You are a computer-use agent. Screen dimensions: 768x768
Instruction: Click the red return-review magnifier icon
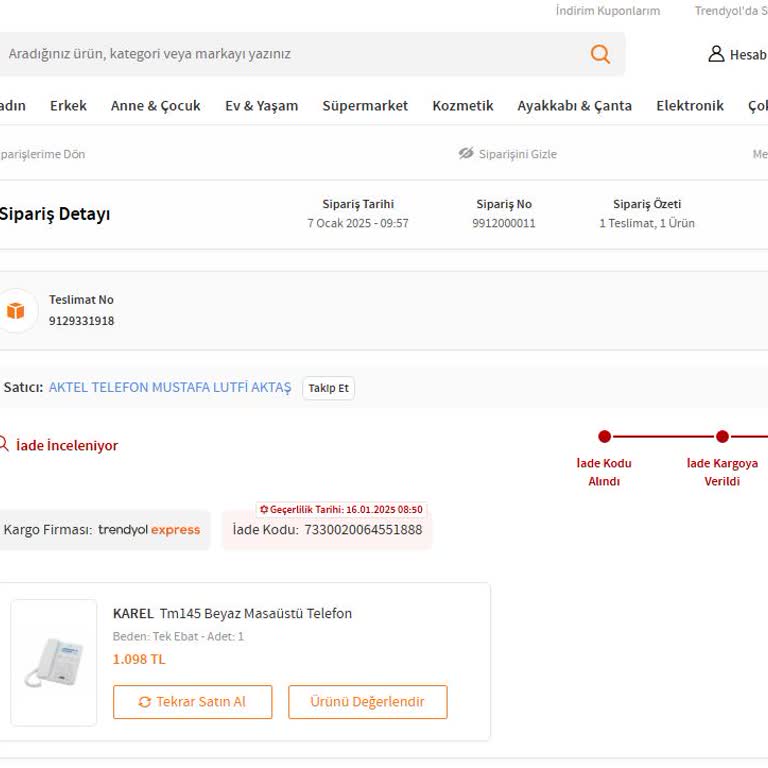(x=3, y=445)
